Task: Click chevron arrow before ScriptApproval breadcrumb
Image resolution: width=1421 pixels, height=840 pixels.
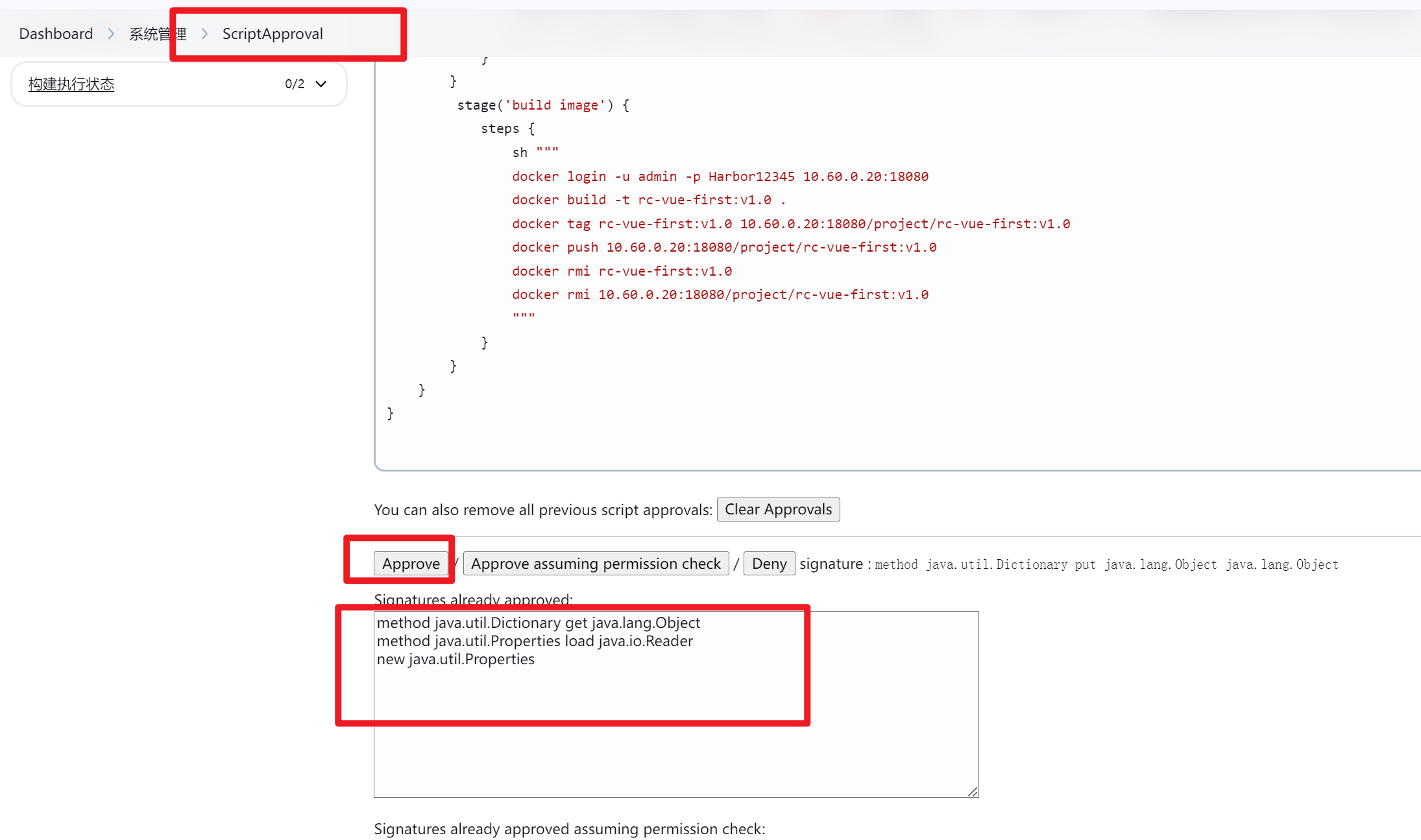Action: [x=204, y=34]
